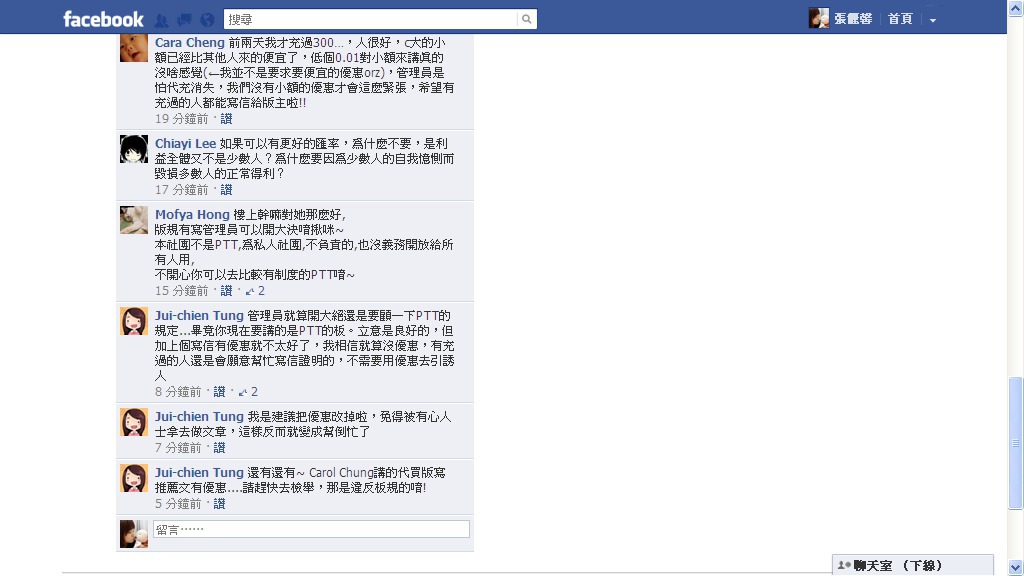Open the account dropdown arrow in header
Viewport: 1024px width, 576px height.
[933, 20]
